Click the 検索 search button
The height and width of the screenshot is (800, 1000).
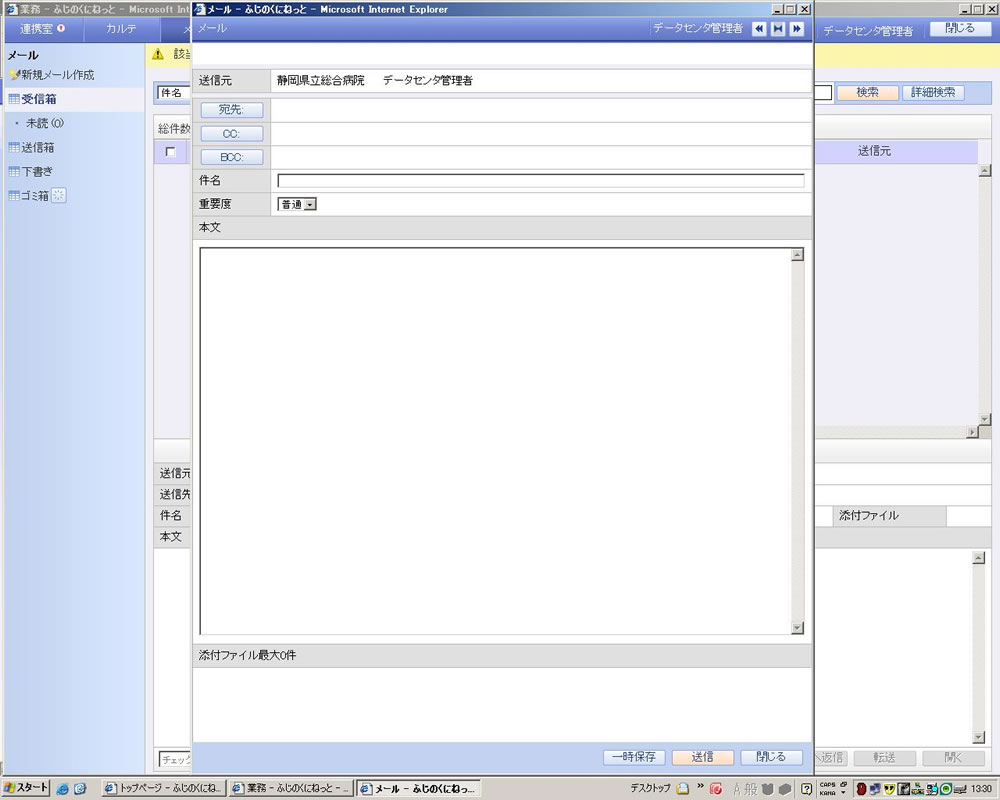point(867,93)
